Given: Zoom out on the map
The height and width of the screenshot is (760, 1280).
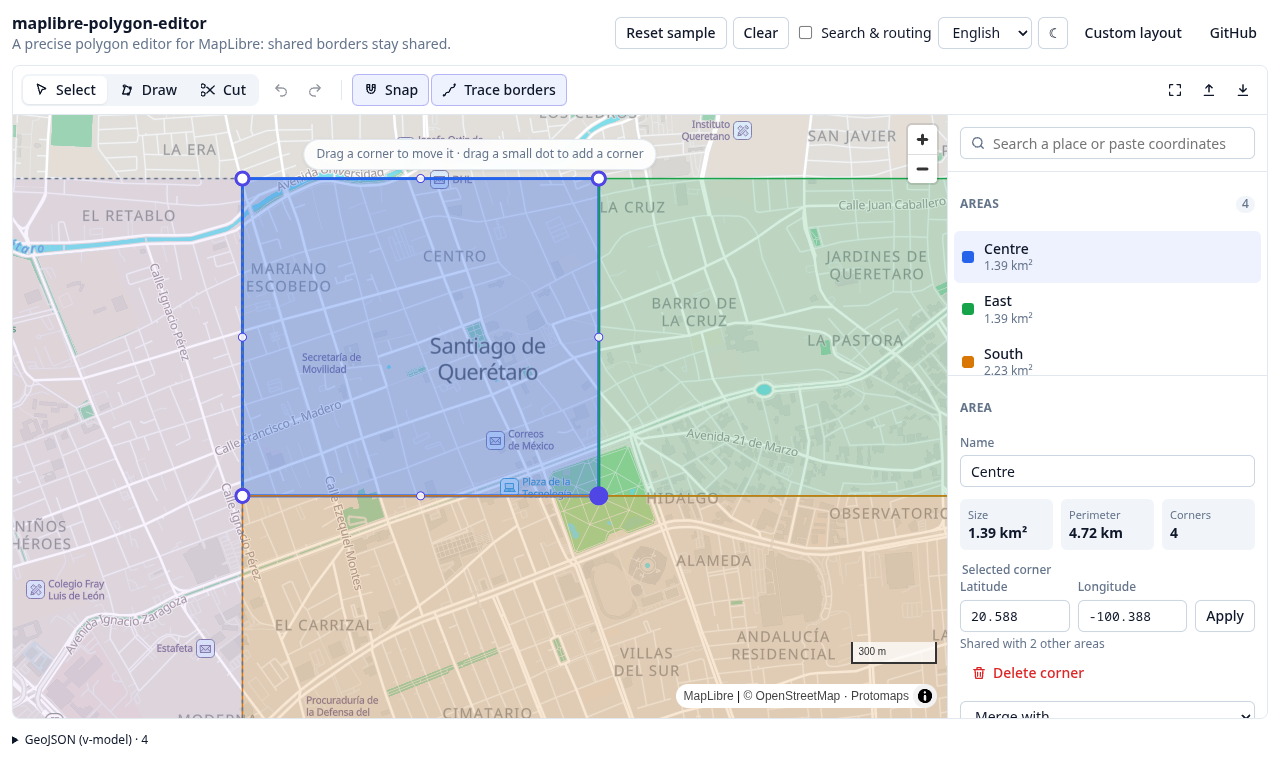Looking at the screenshot, I should point(922,169).
